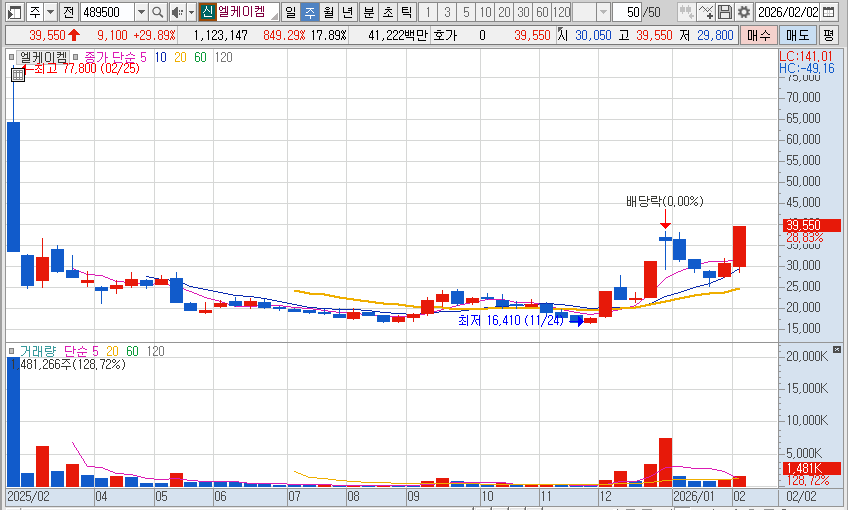Click the 엘케이켐 chart legend label

point(43,57)
